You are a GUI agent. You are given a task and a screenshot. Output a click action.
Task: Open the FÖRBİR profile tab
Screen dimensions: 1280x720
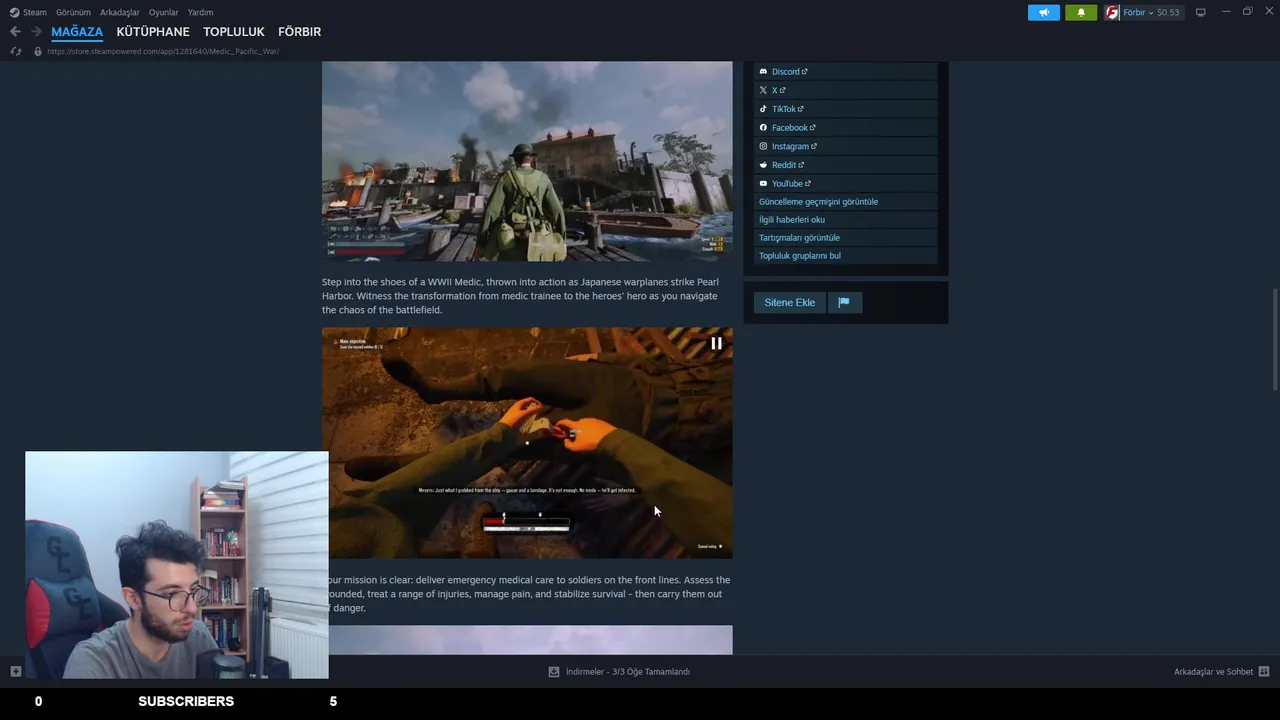click(299, 32)
